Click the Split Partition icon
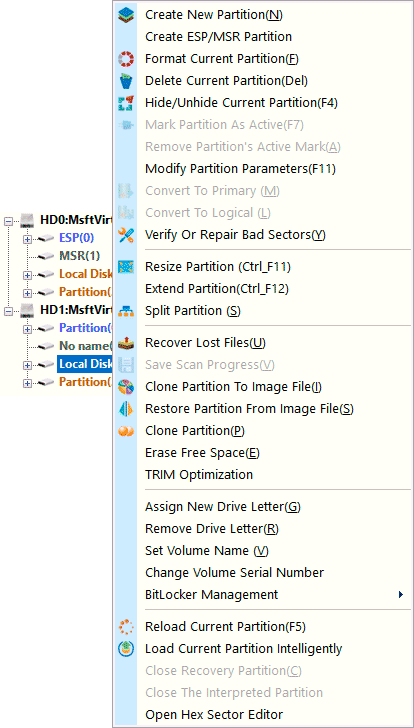Viewport: 414px width, 728px height. point(126,311)
